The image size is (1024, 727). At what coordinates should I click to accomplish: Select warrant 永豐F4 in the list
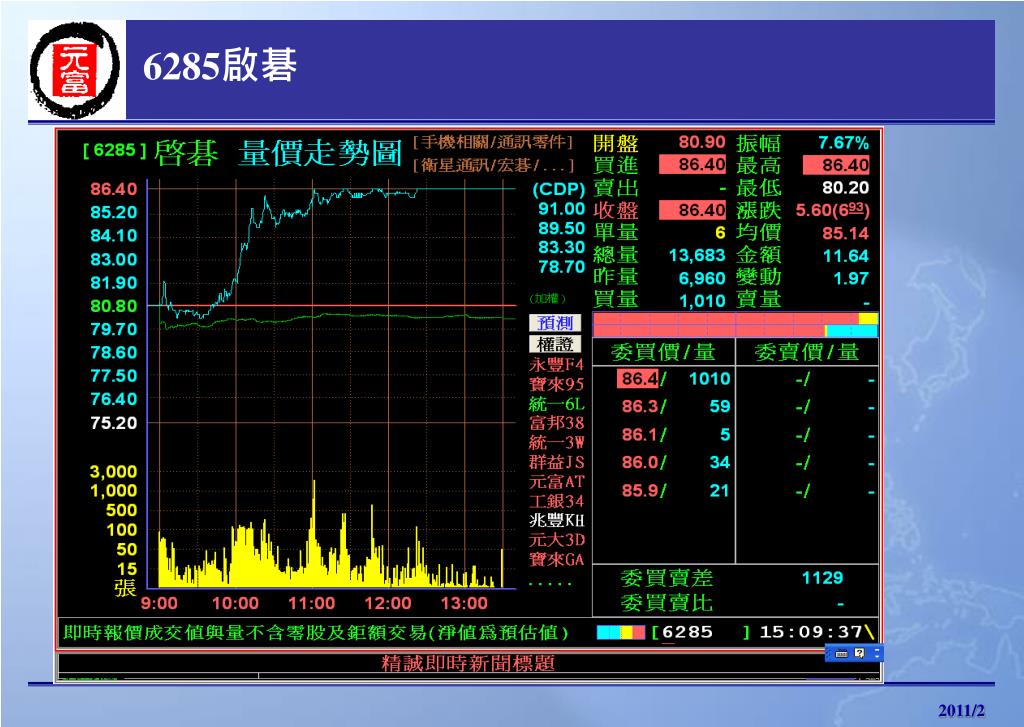click(x=556, y=364)
